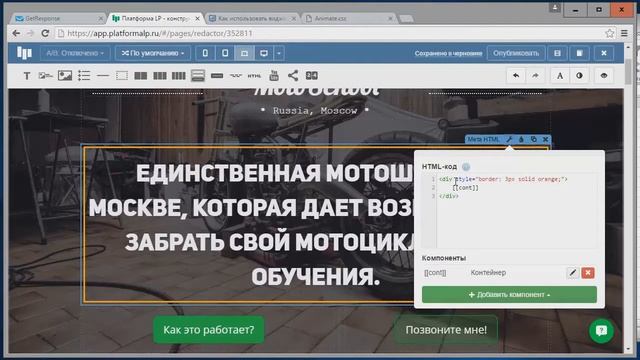The image size is (640, 360).
Task: Select the Text block tool
Action: point(27,76)
